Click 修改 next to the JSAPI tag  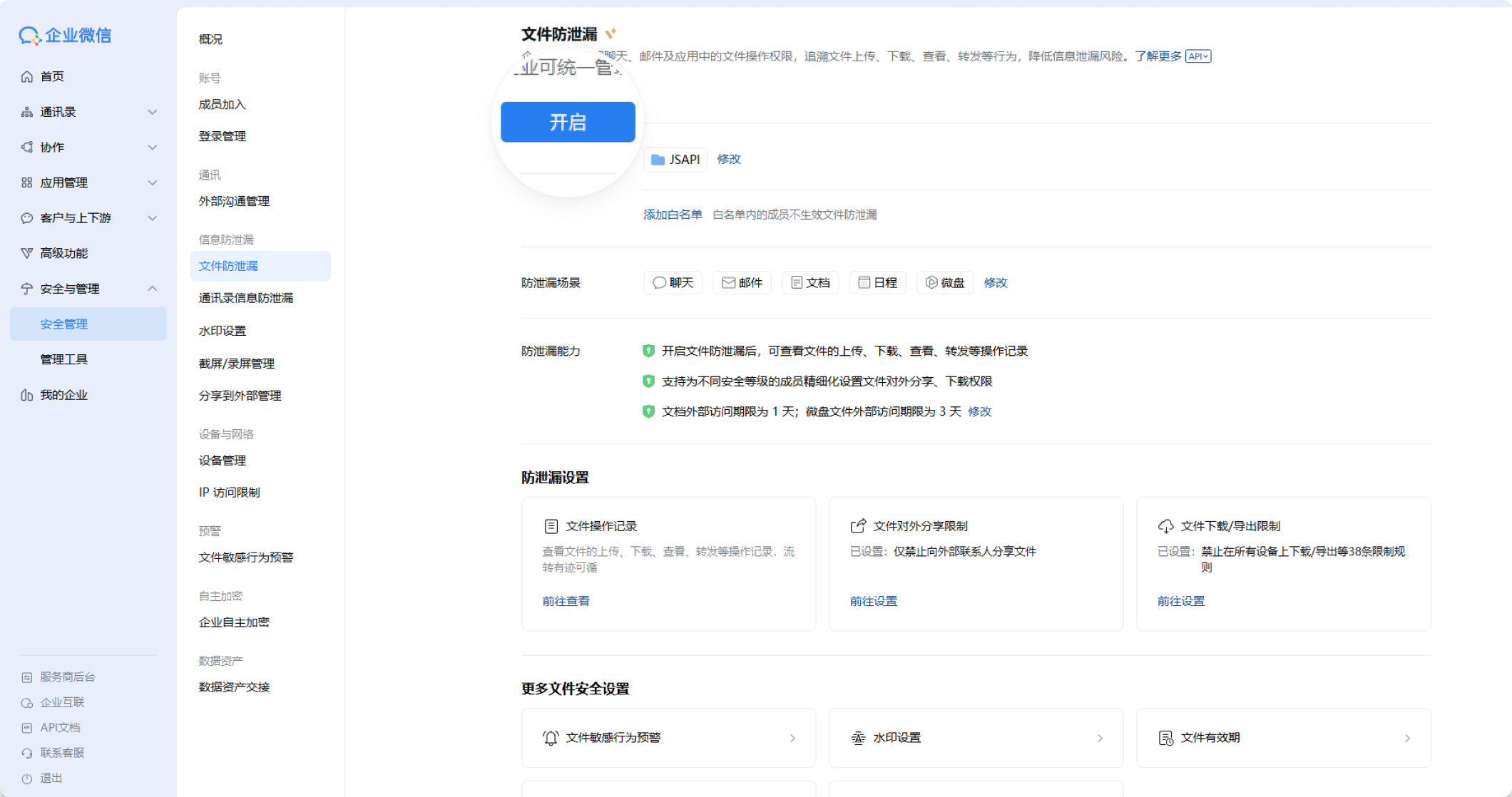click(729, 159)
